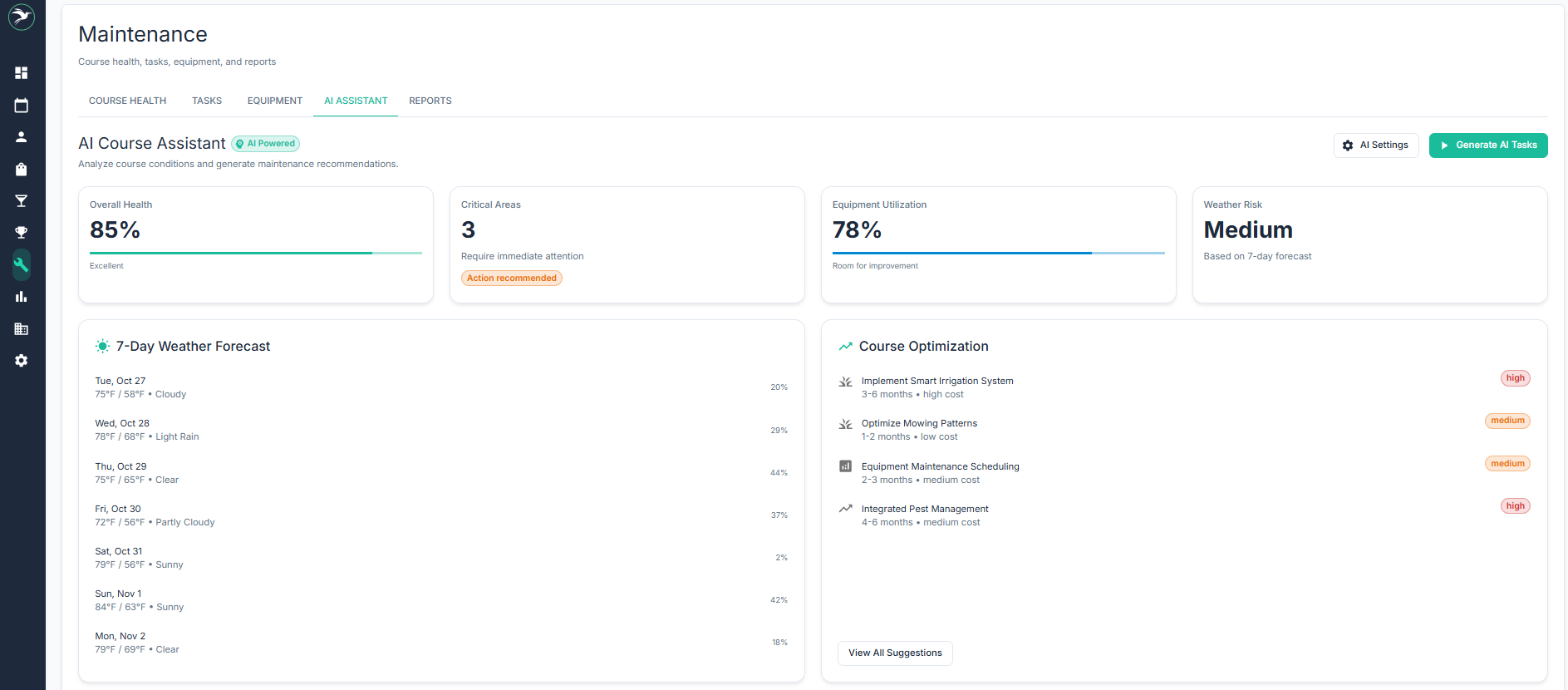Click the play icon in Generate AI Tasks
This screenshot has height=690, width=1568.
tap(1444, 145)
